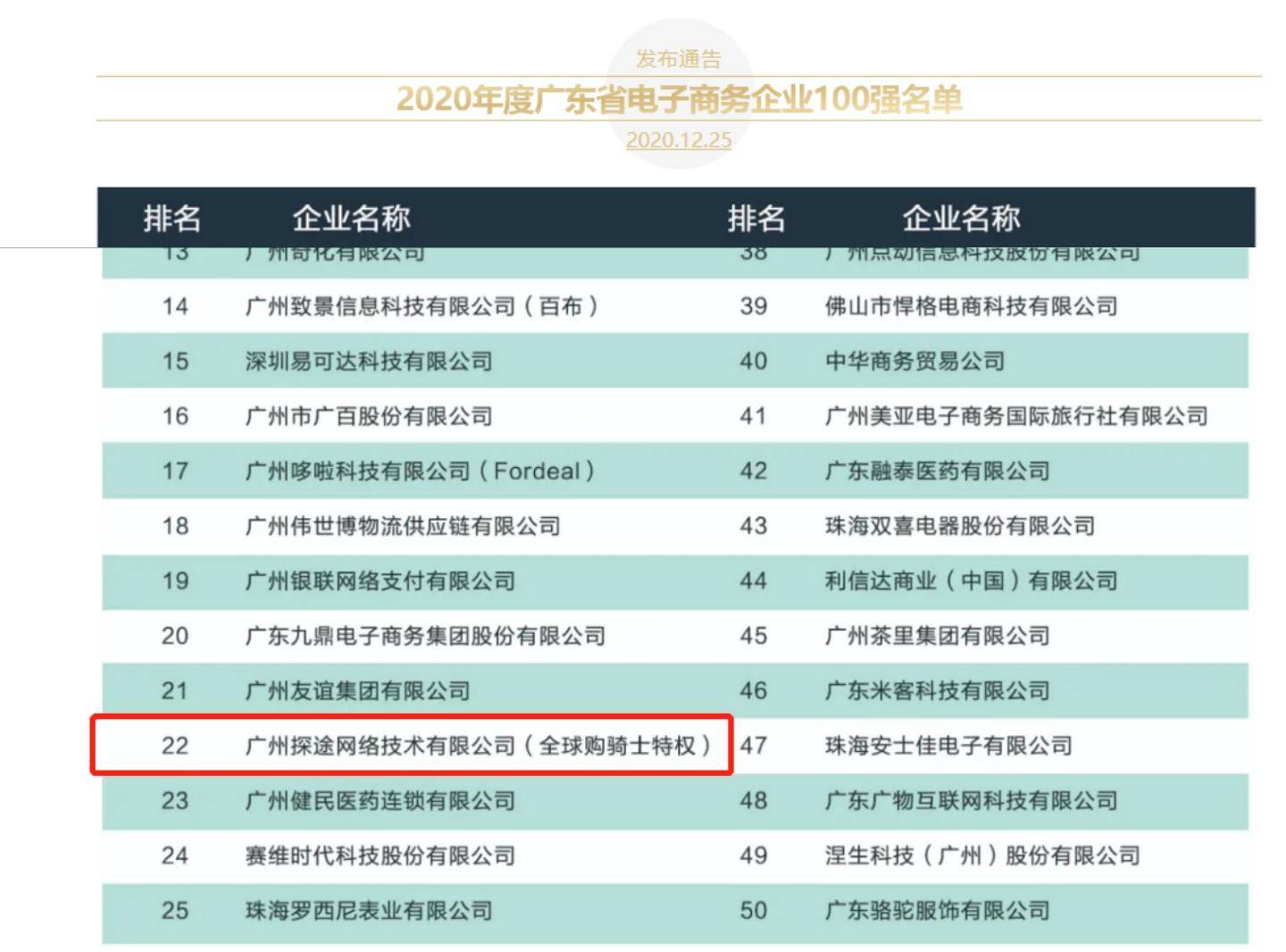
Task: Select 广州致景信息科技有限公司（百布）
Action: [422, 306]
